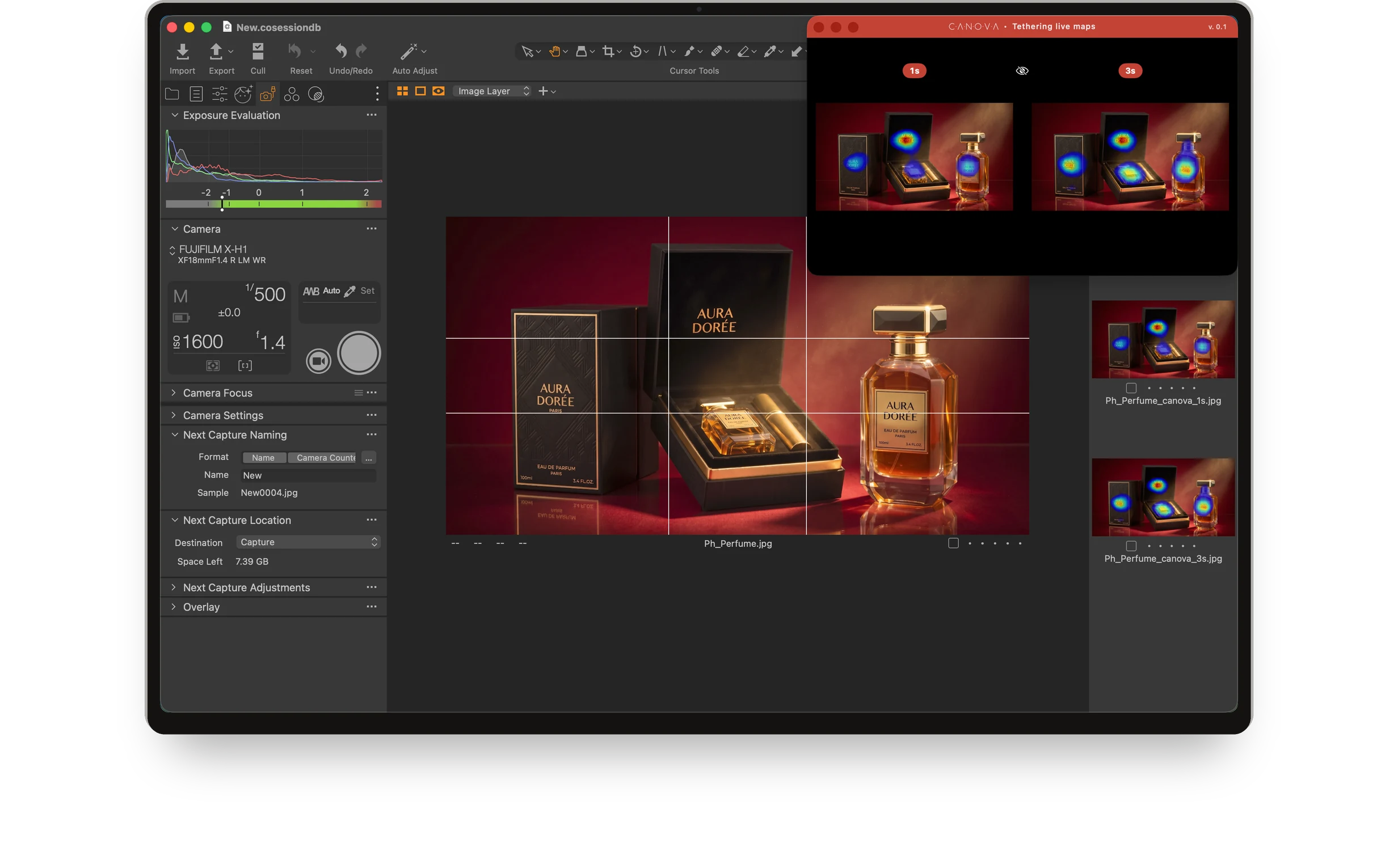Click the Set white balance button
Image resolution: width=1398 pixels, height=868 pixels.
click(368, 291)
